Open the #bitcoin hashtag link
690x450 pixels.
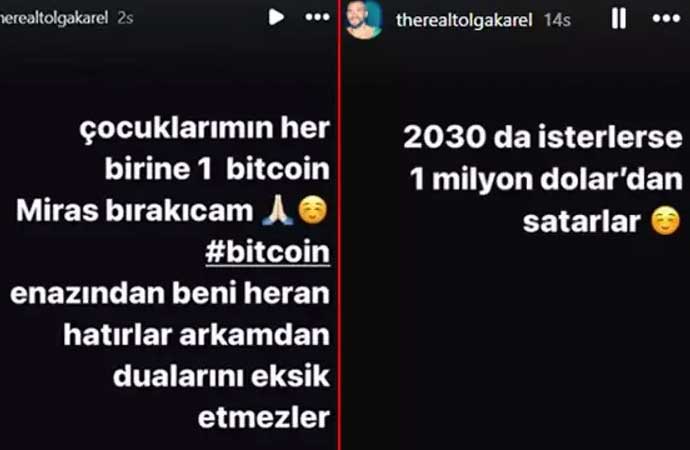(x=268, y=252)
